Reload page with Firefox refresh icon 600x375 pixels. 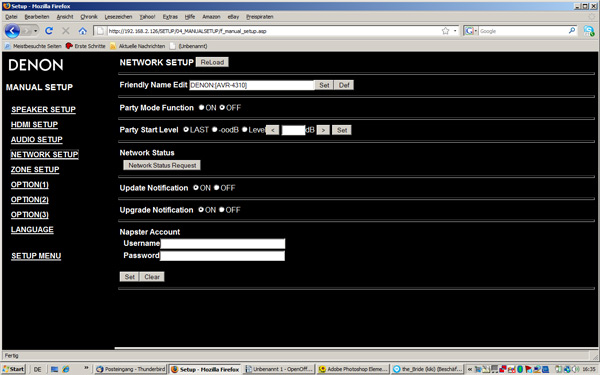click(x=49, y=31)
